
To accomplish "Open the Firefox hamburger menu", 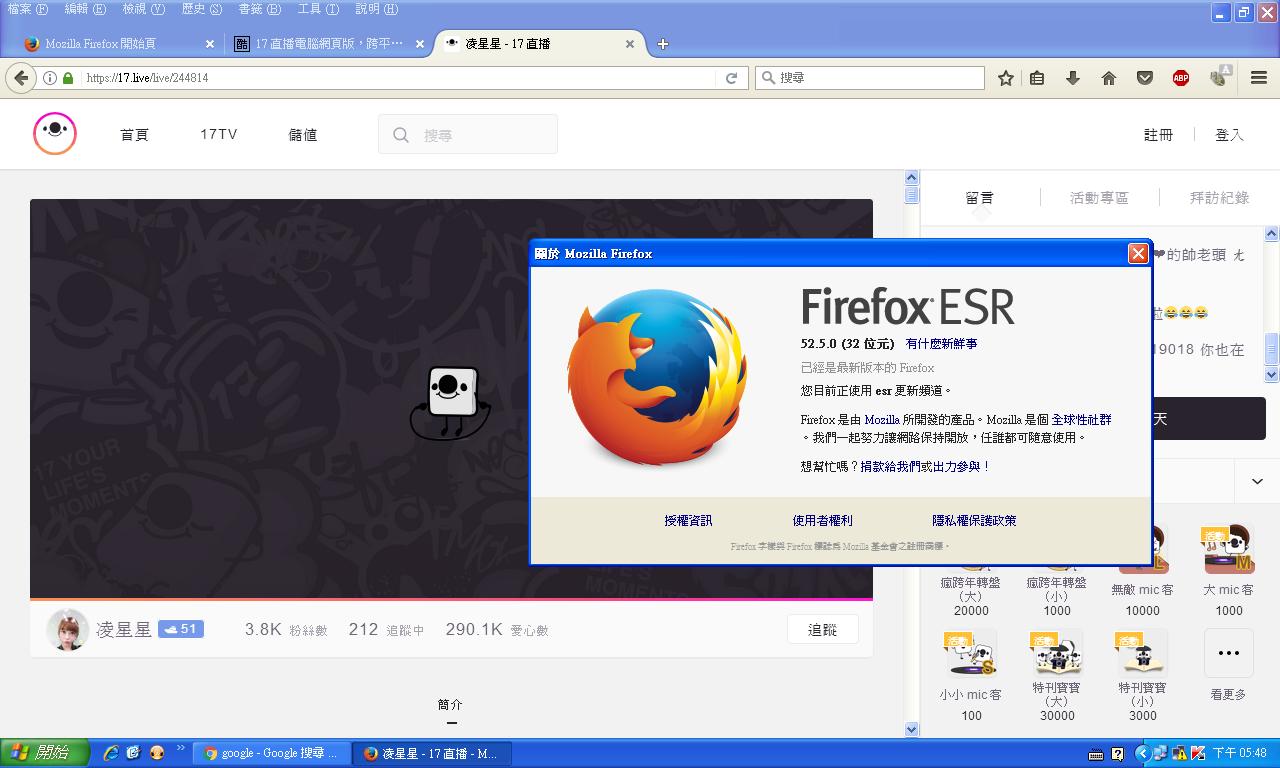I will (x=1259, y=78).
